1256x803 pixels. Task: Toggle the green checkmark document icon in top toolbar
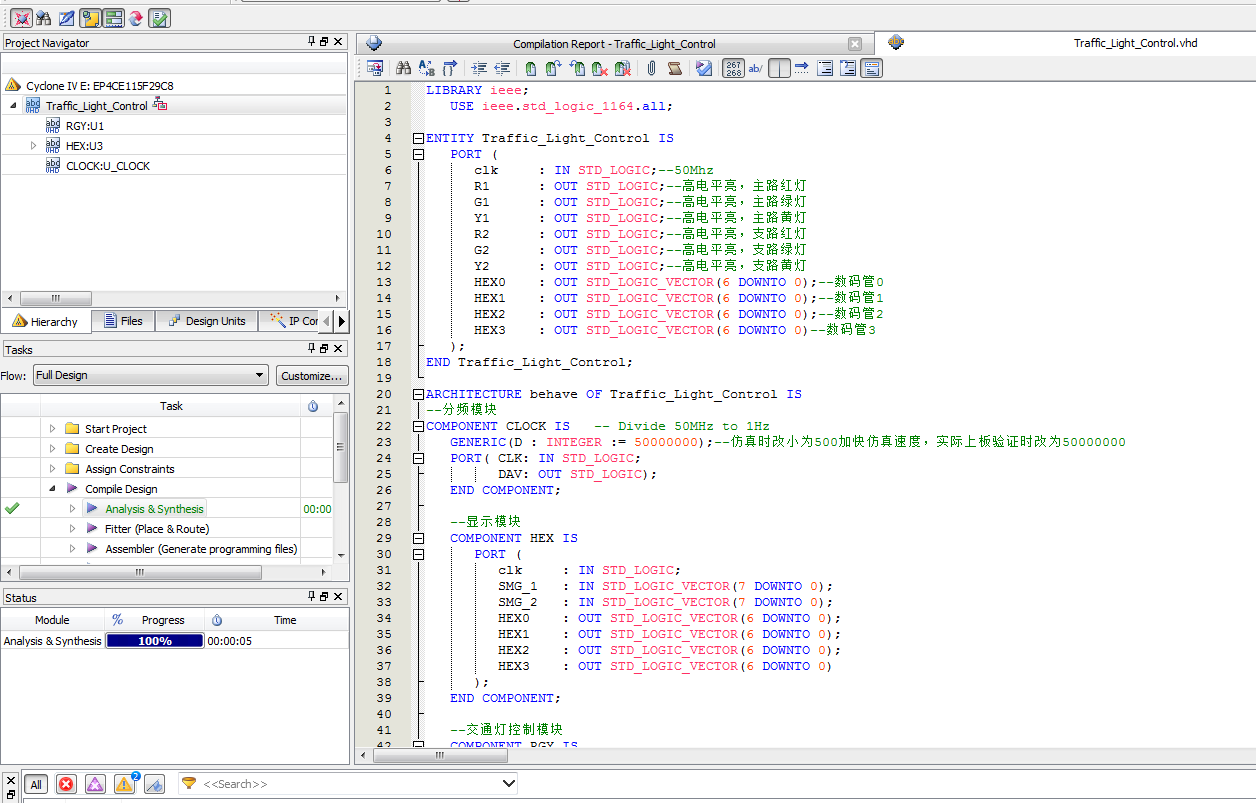(x=159, y=18)
